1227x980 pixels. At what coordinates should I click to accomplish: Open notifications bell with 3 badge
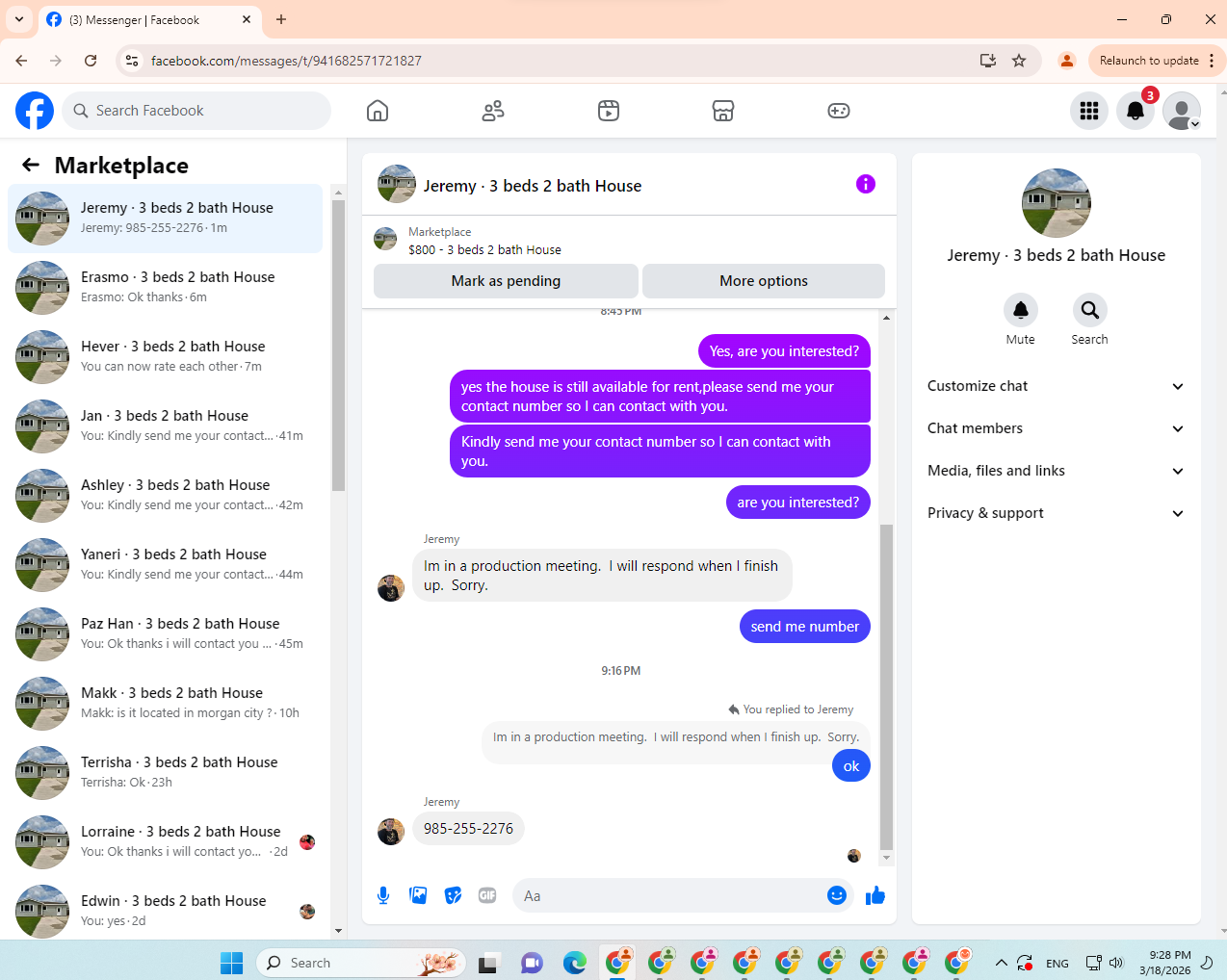pos(1136,111)
